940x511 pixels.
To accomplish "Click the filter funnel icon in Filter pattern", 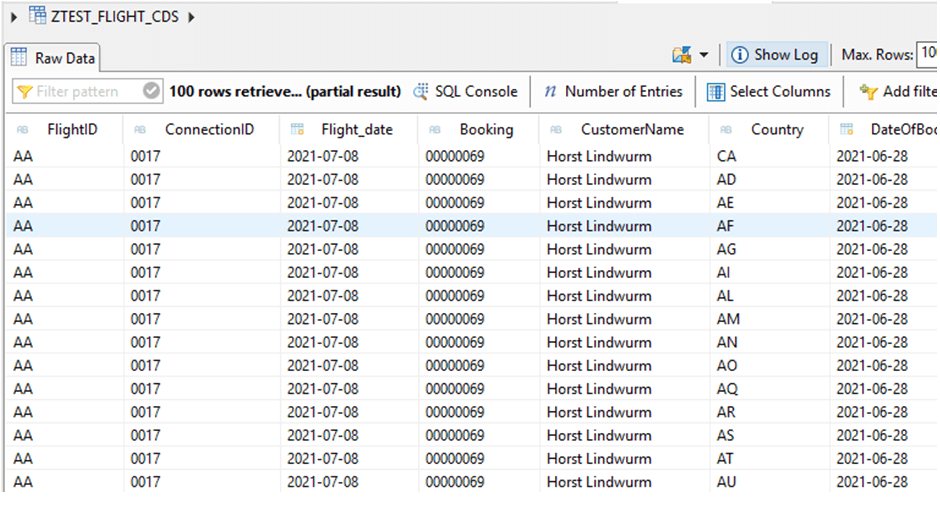I will pyautogui.click(x=25, y=92).
